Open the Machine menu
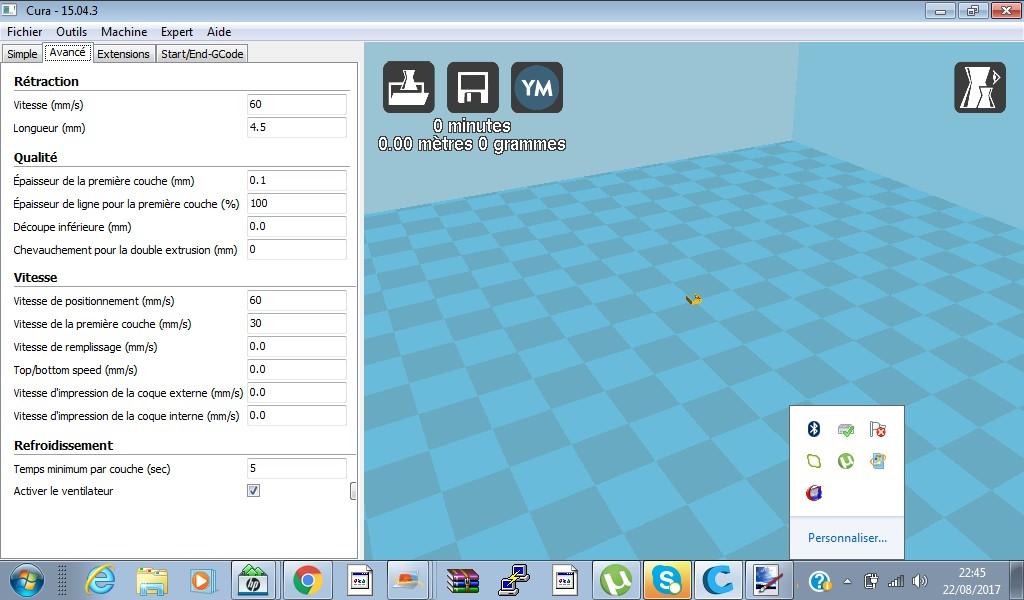This screenshot has height=600, width=1024. (124, 32)
